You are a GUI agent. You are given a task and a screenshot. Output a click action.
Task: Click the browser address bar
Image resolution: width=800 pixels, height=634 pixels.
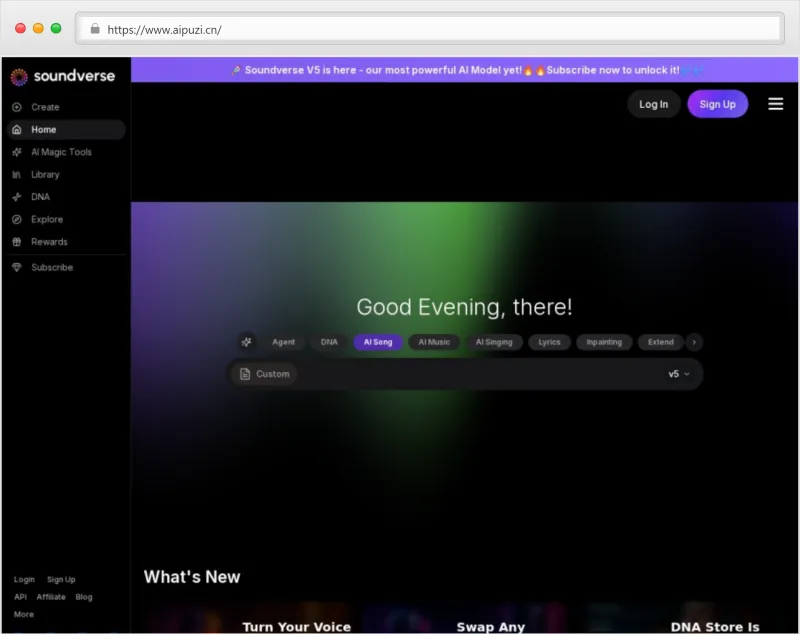click(430, 29)
